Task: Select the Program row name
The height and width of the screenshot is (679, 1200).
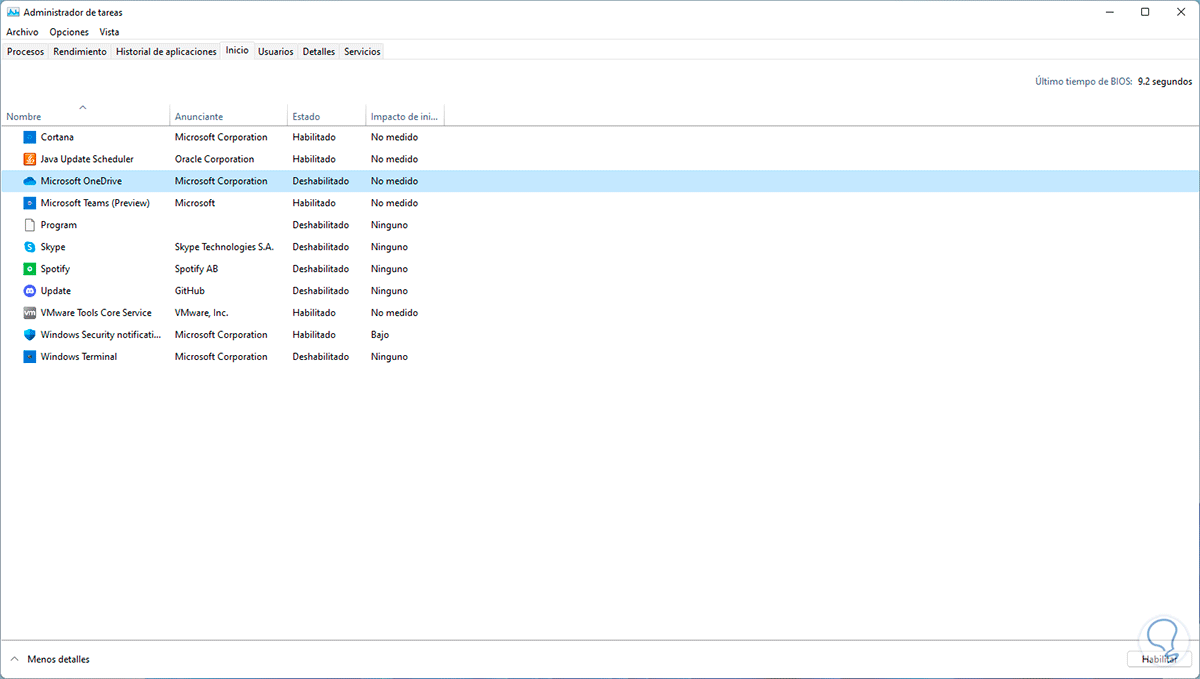Action: [58, 225]
